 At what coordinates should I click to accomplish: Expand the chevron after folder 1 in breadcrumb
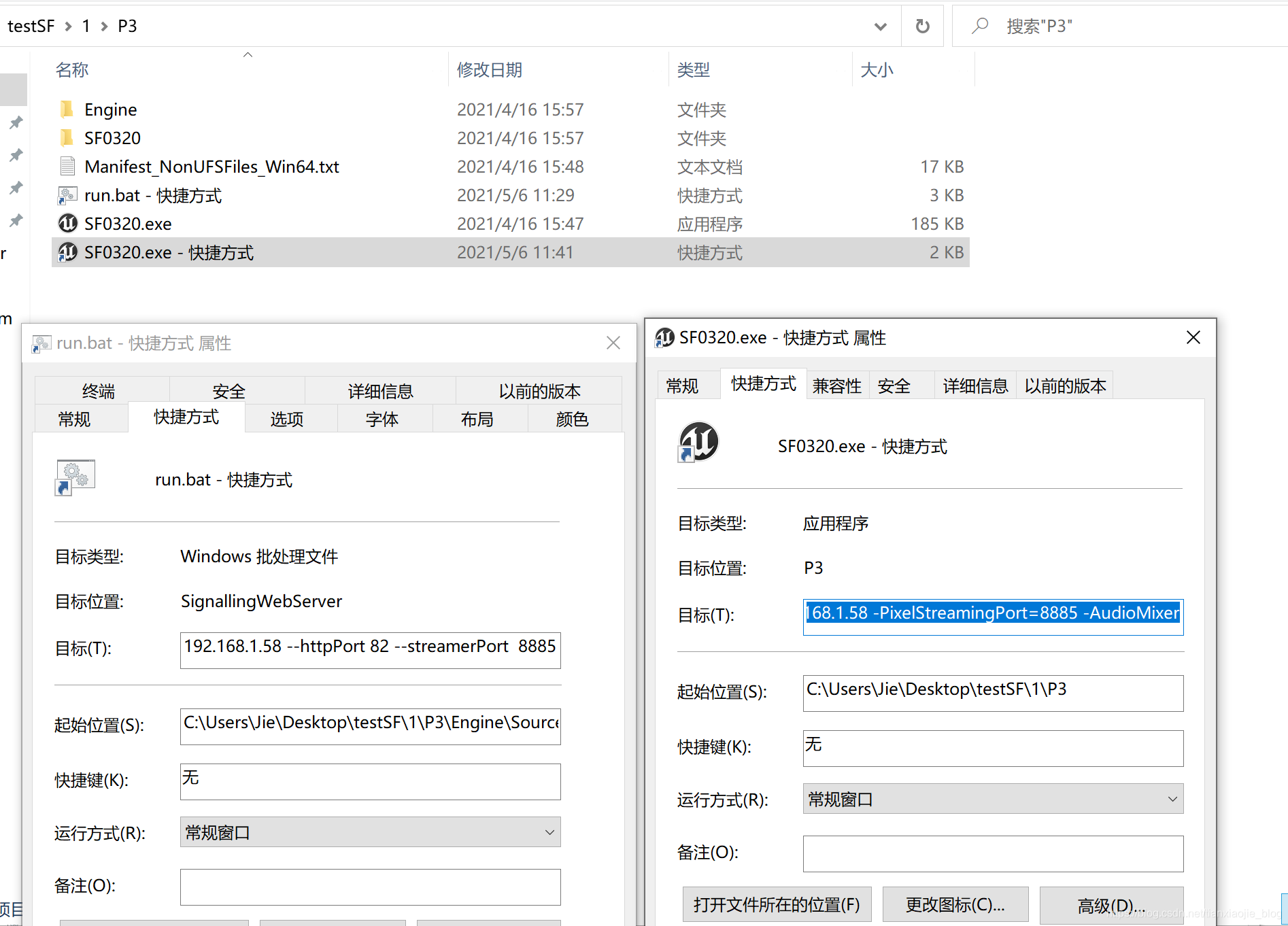point(104,27)
